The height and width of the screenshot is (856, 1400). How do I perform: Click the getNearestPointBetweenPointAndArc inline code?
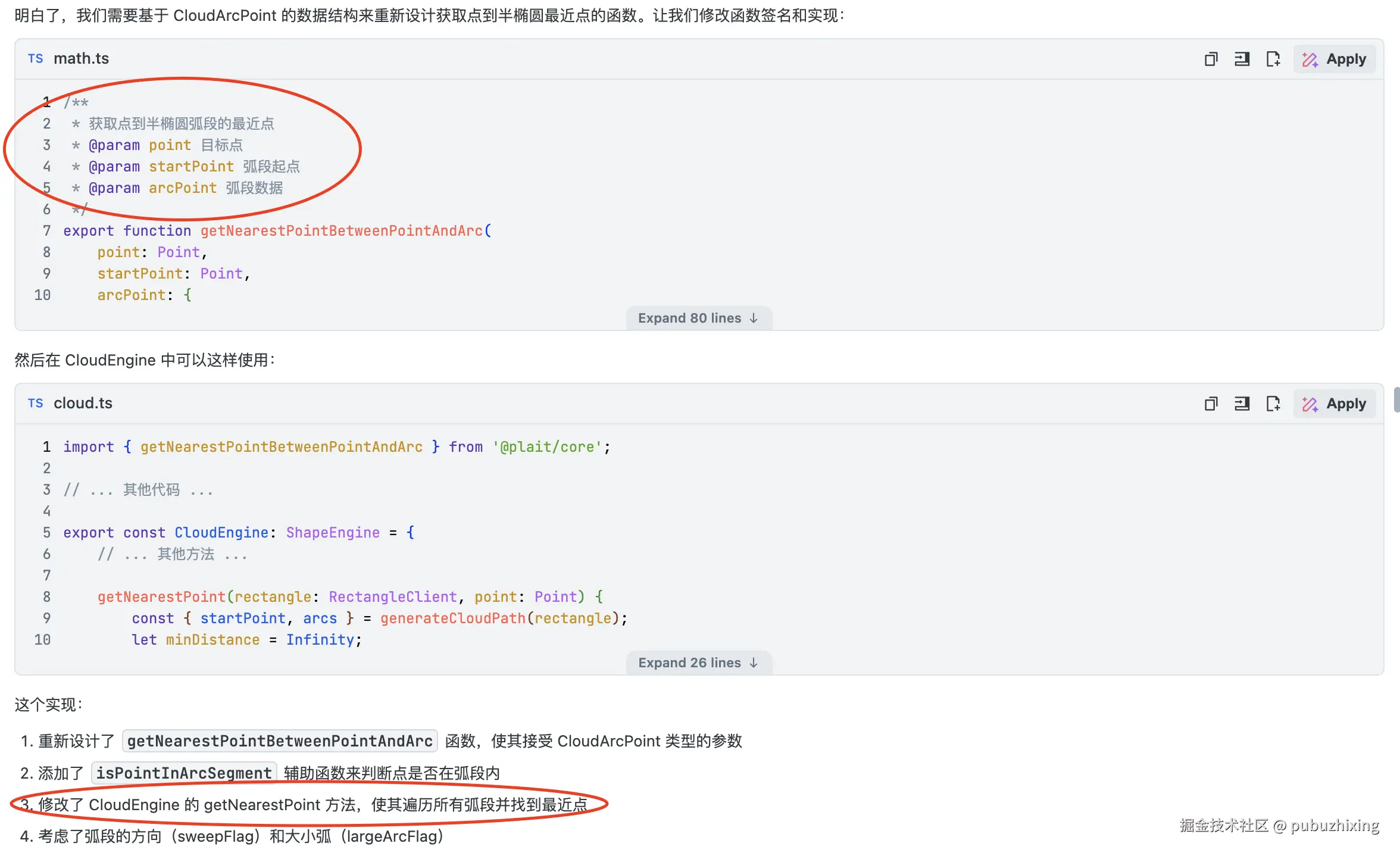pos(280,741)
